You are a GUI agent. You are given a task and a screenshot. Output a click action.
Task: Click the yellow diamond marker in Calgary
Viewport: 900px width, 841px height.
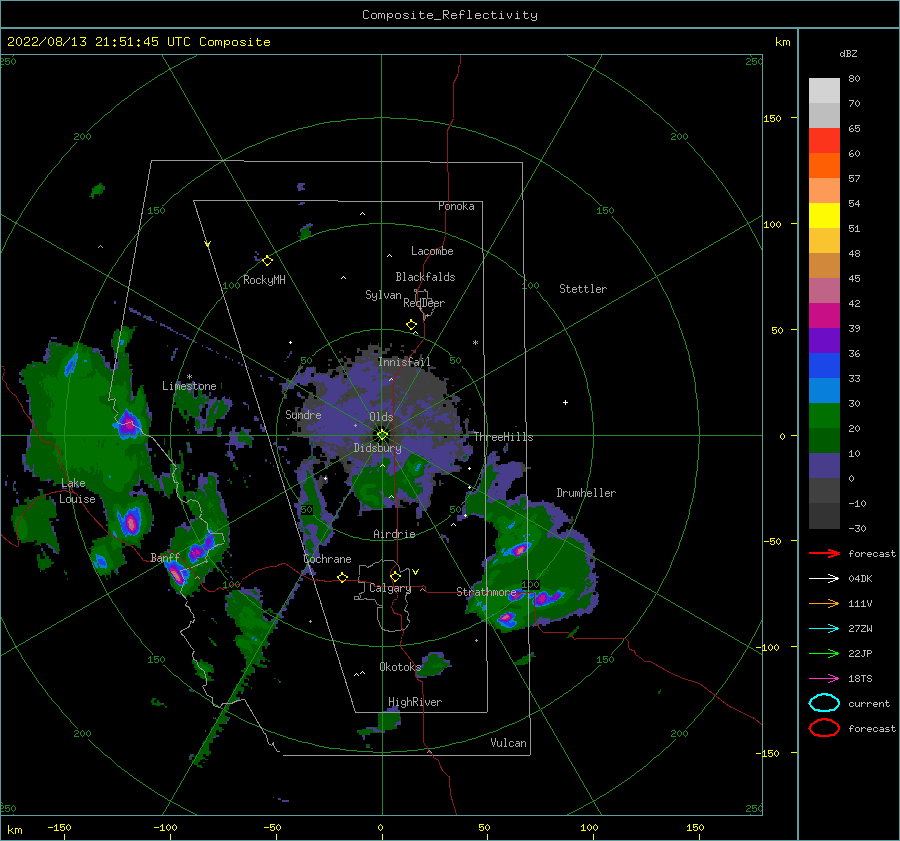[x=395, y=576]
